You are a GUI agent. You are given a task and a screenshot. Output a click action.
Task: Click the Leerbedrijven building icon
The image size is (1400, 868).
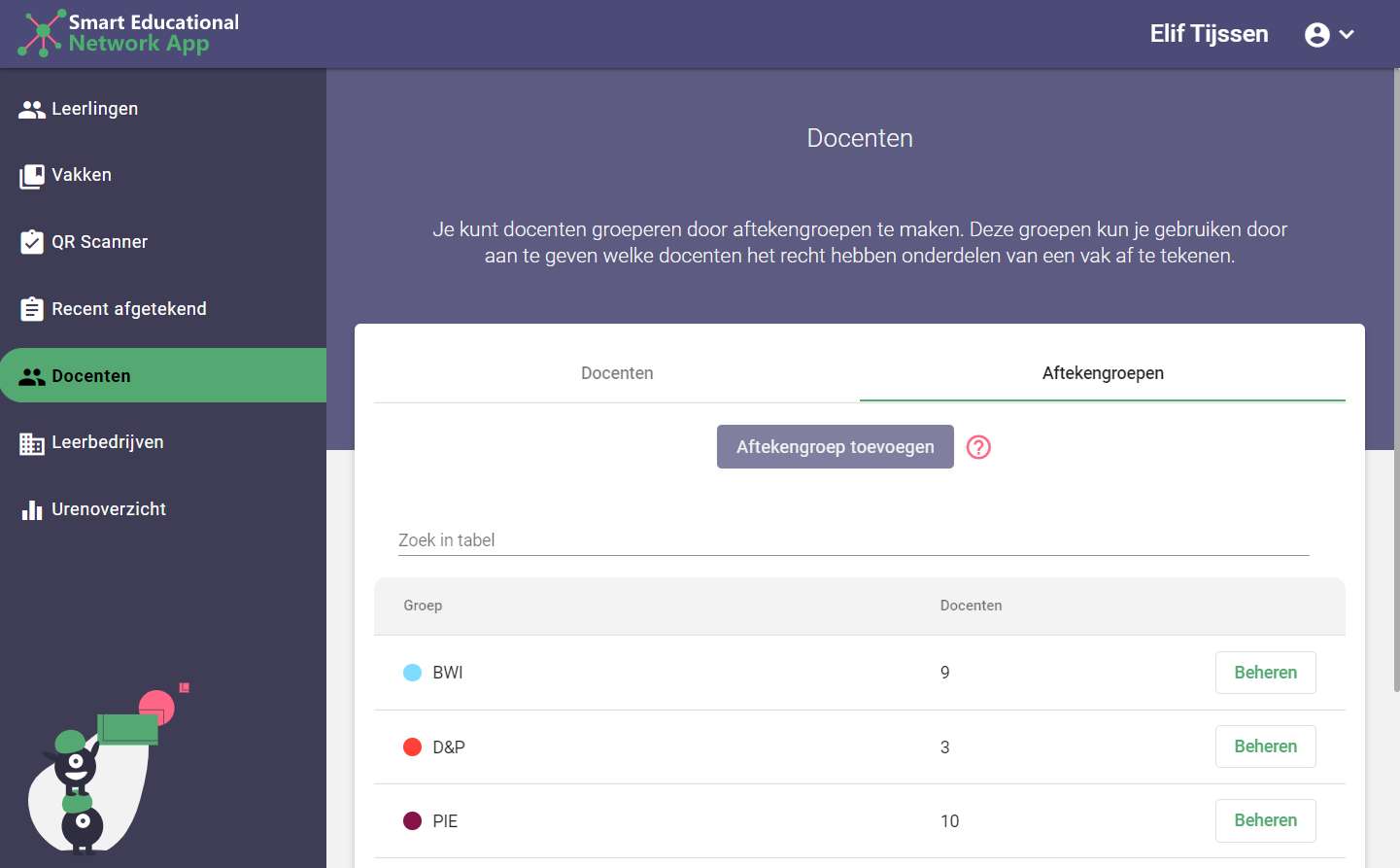(x=32, y=443)
